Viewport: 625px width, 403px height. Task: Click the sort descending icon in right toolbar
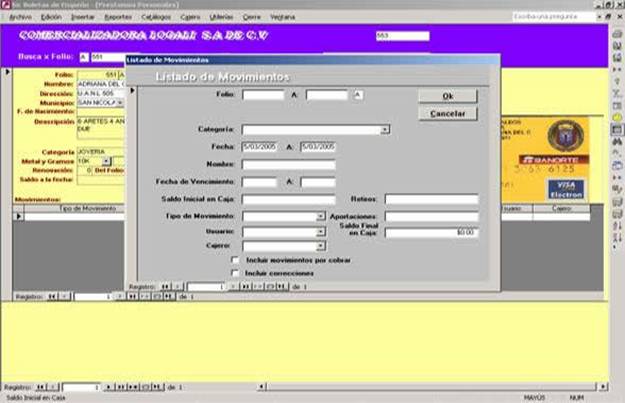click(x=617, y=238)
